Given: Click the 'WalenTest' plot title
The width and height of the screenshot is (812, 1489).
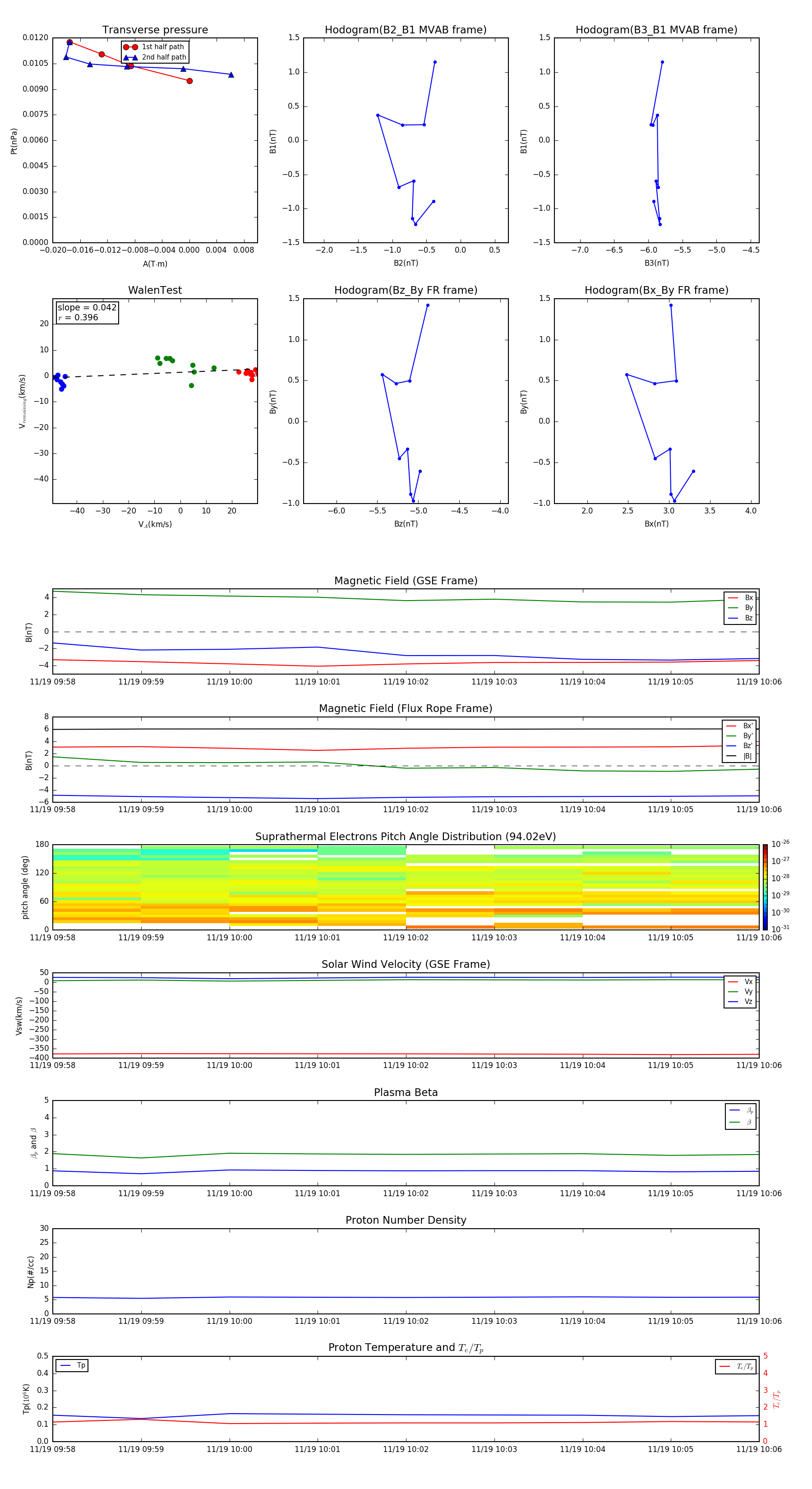Looking at the screenshot, I should click(155, 290).
